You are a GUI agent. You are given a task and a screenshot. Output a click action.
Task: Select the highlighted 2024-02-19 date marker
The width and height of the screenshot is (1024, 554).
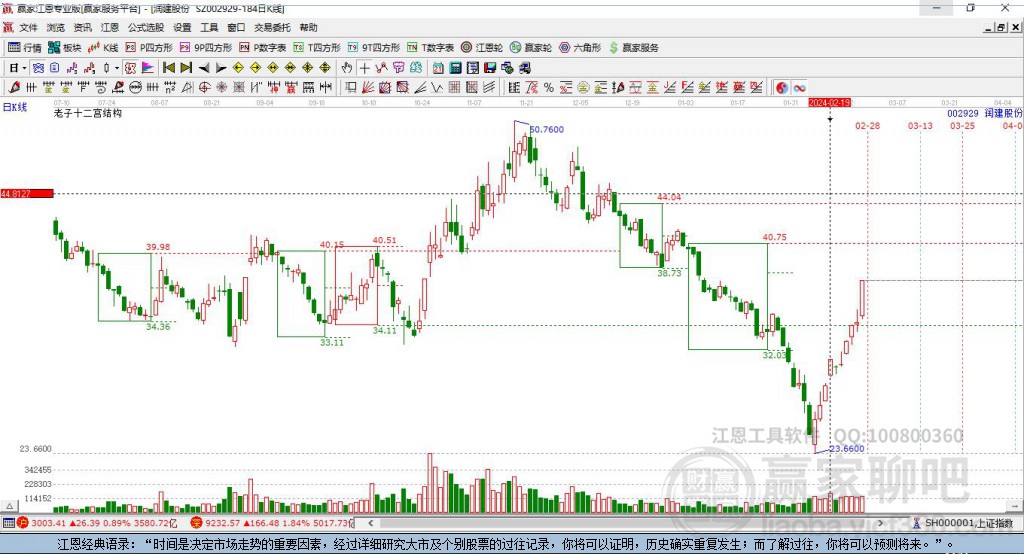pyautogui.click(x=829, y=103)
